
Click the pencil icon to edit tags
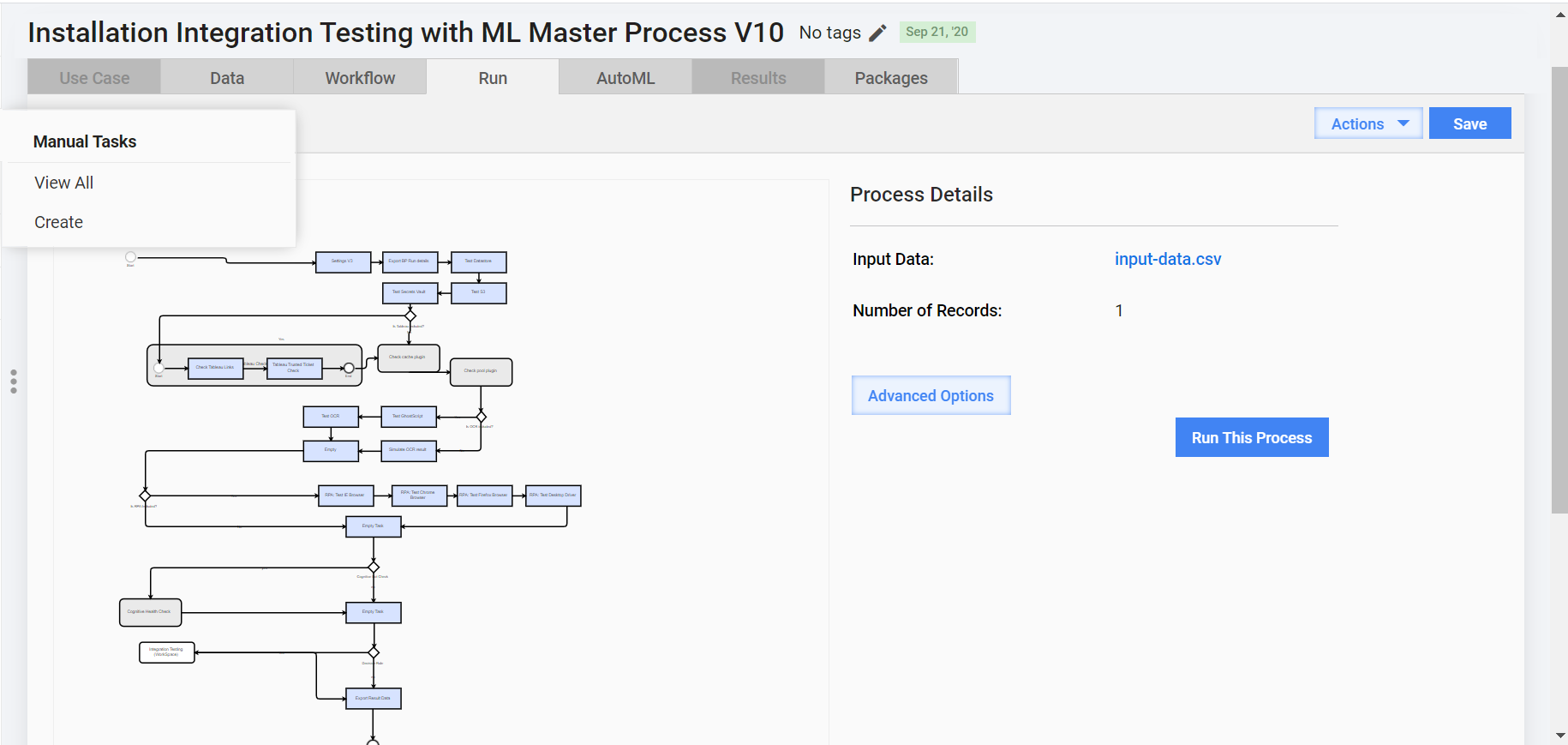tap(877, 33)
